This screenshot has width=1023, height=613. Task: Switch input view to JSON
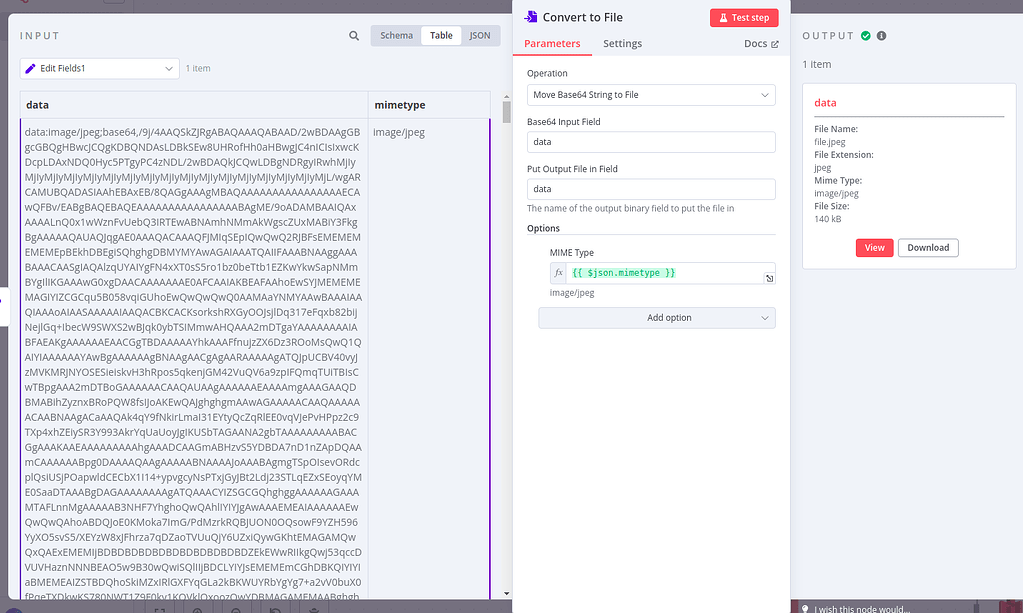point(480,34)
